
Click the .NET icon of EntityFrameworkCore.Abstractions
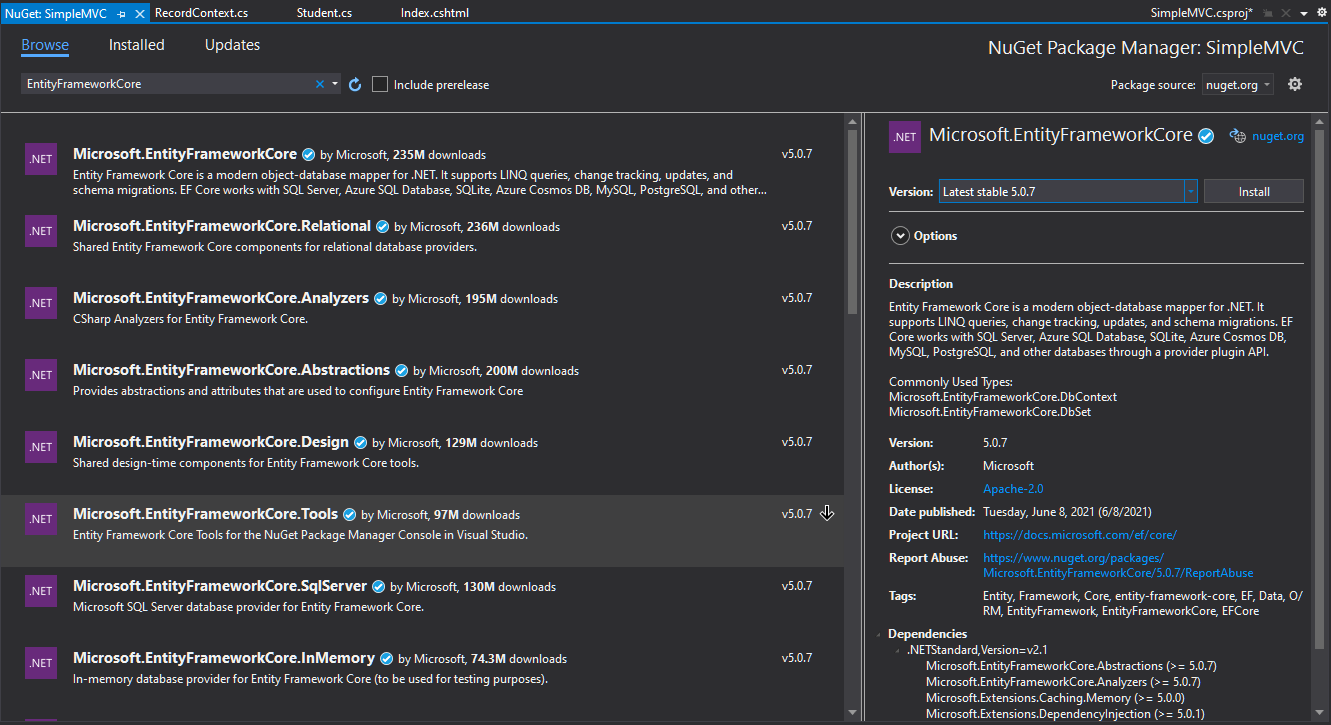pos(41,375)
